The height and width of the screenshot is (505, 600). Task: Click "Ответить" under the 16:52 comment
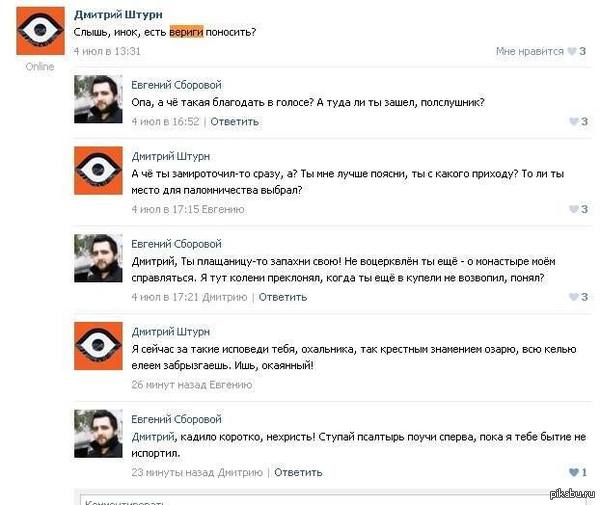[x=234, y=122]
